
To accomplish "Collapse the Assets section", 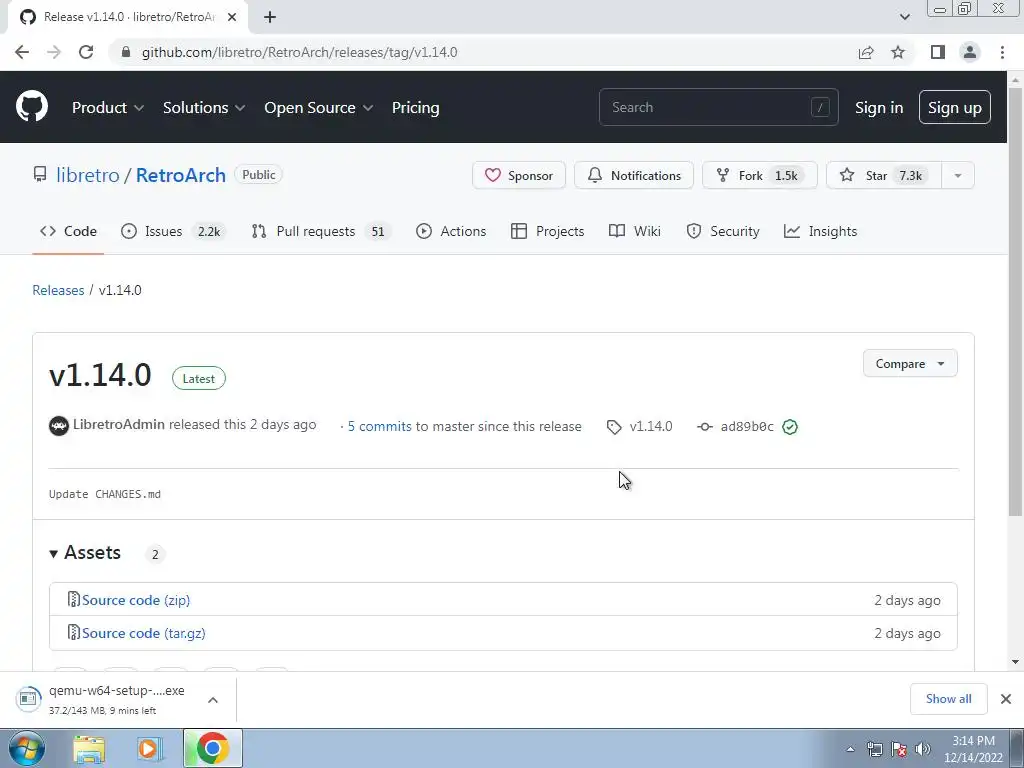I will tap(86, 553).
